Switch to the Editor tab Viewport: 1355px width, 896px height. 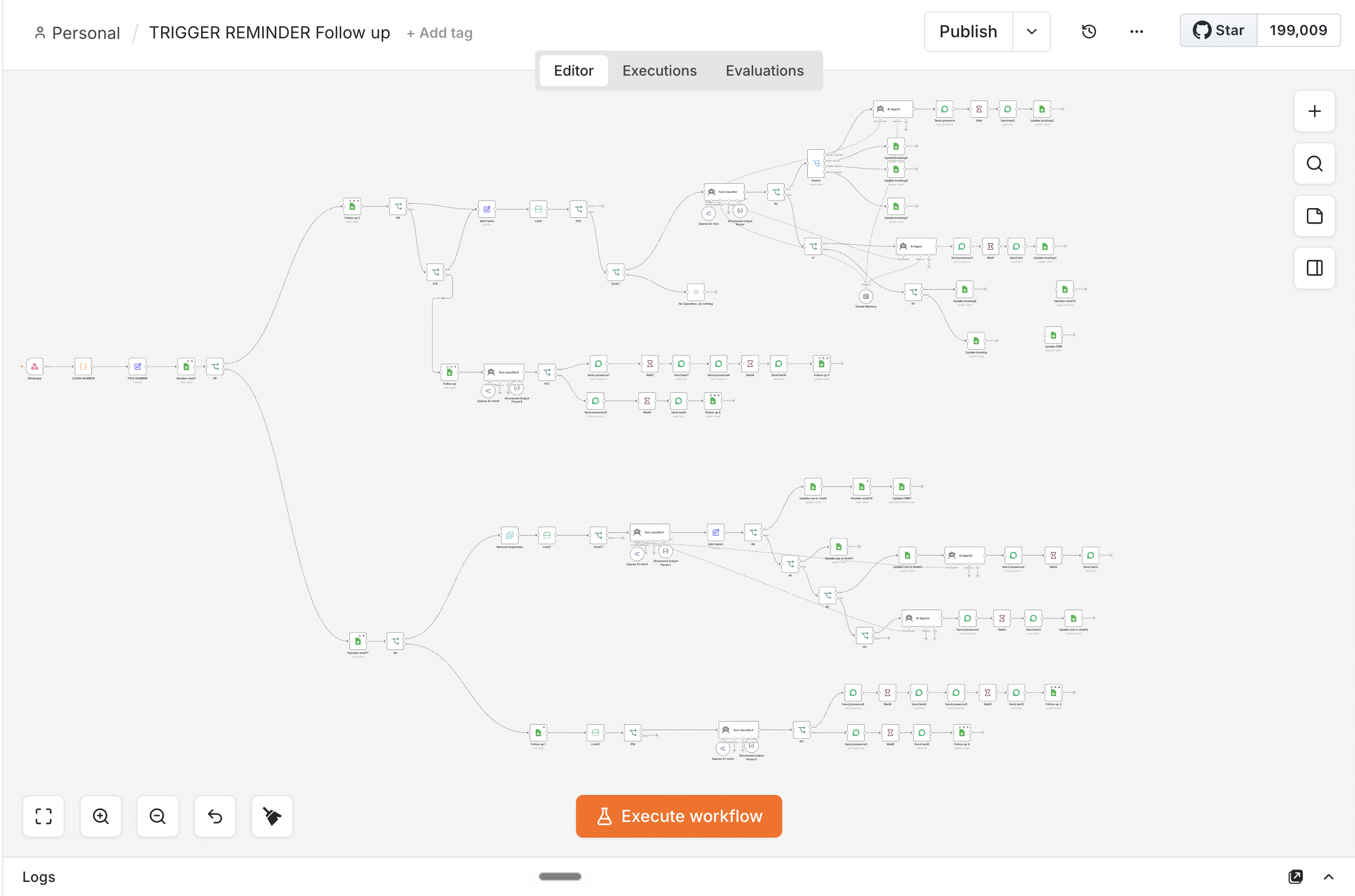click(574, 70)
